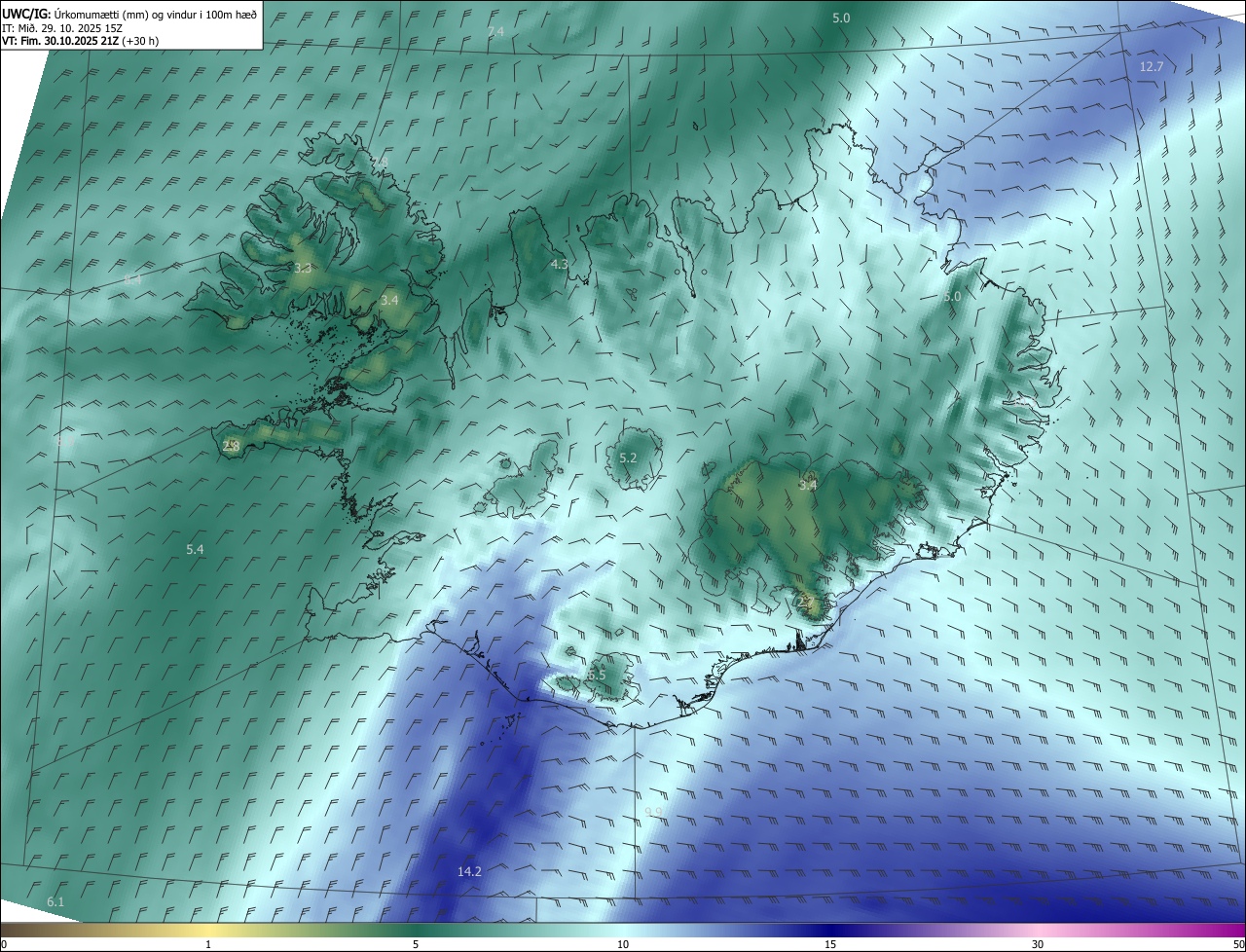The image size is (1246, 952).
Task: Click the 8.4 value label
Action: (x=133, y=279)
